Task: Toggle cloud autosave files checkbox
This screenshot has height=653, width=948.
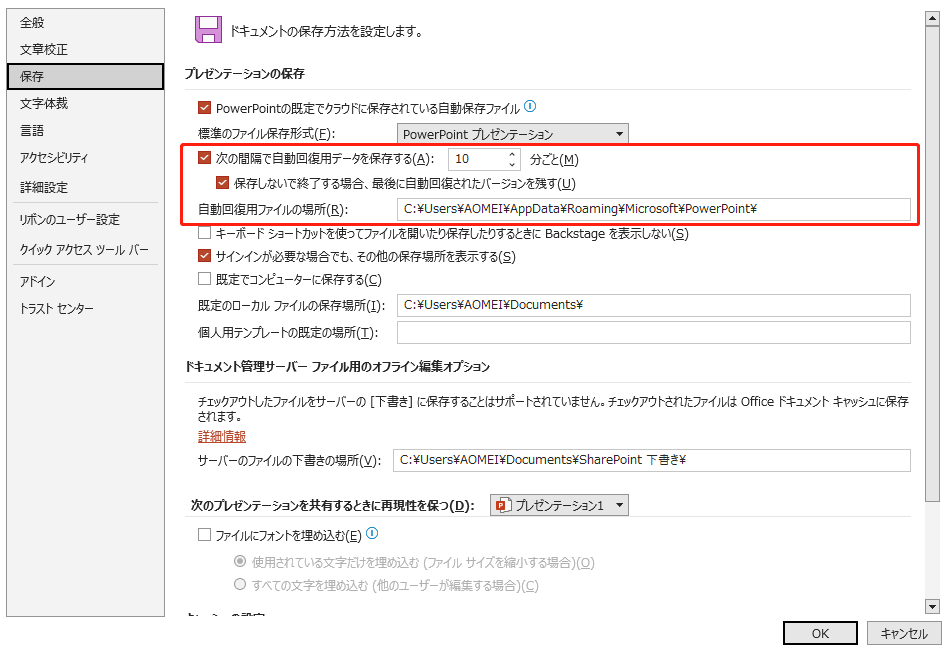Action: [x=204, y=108]
